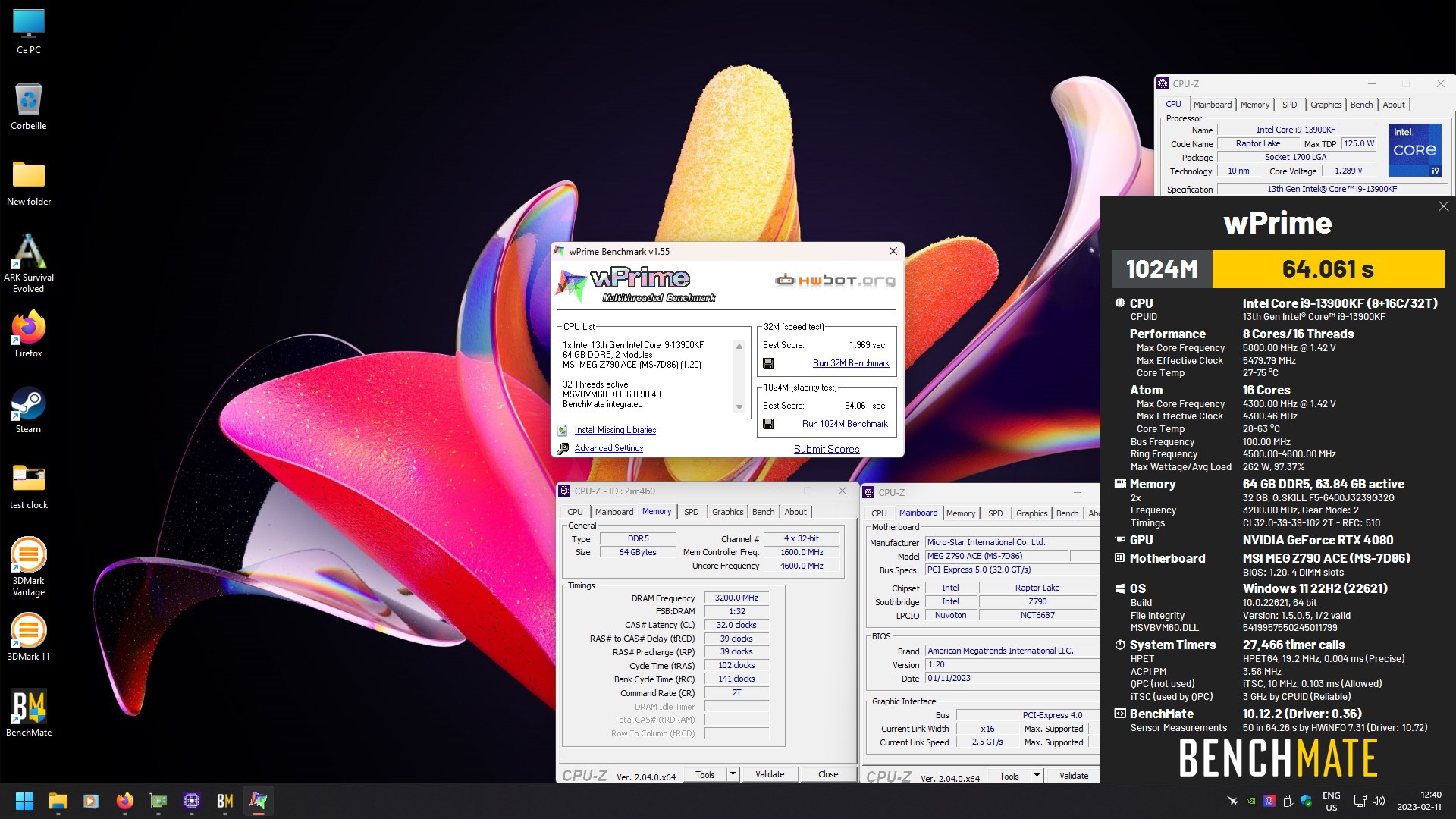Click the HWBOT.org logo in wPrime
1456x819 pixels.
tap(835, 281)
